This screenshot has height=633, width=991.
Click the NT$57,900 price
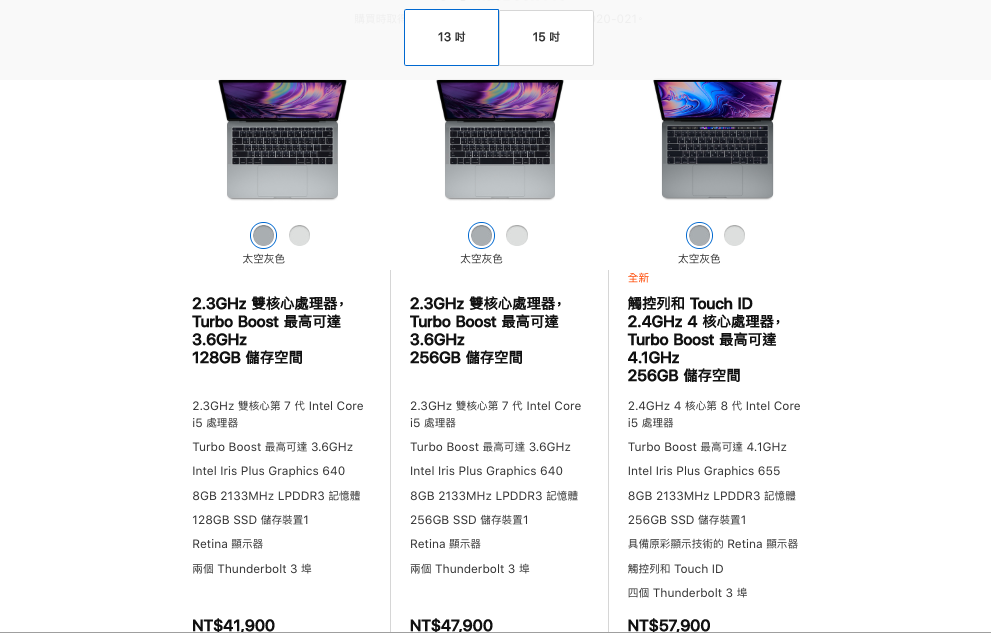tap(669, 625)
